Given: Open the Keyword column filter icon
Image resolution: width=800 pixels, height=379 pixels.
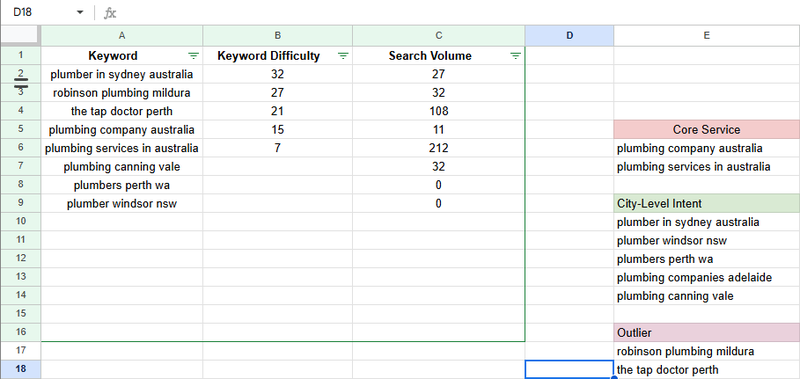Looking at the screenshot, I should coord(193,56).
